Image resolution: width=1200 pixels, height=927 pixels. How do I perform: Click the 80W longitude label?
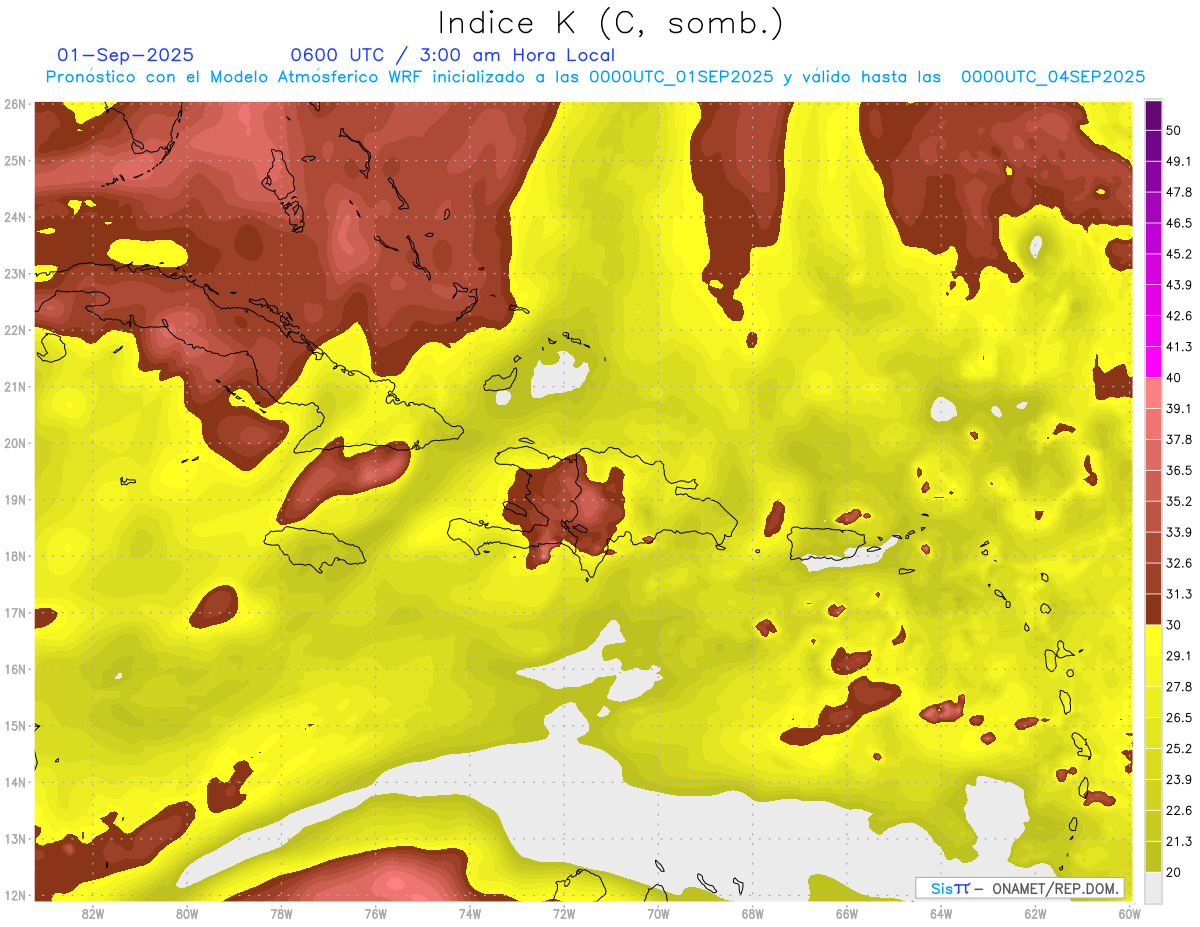(187, 913)
